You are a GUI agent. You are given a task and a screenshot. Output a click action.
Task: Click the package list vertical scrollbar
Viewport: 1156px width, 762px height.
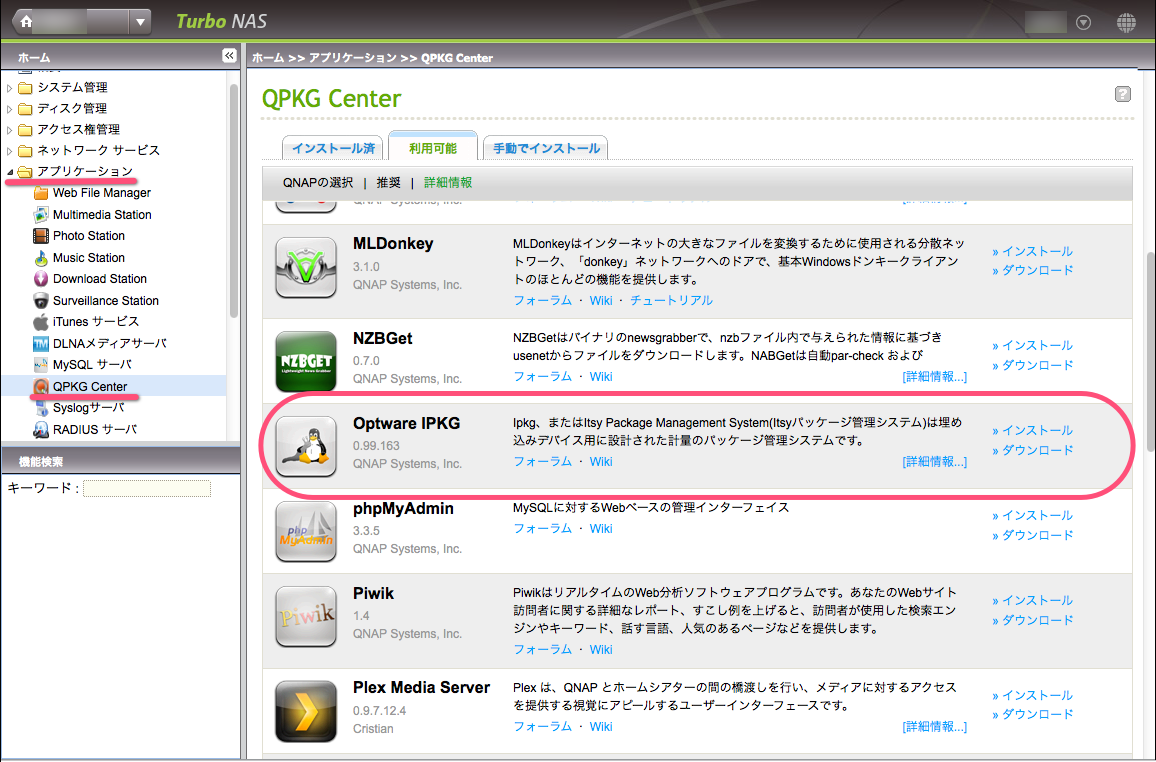tap(1150, 350)
